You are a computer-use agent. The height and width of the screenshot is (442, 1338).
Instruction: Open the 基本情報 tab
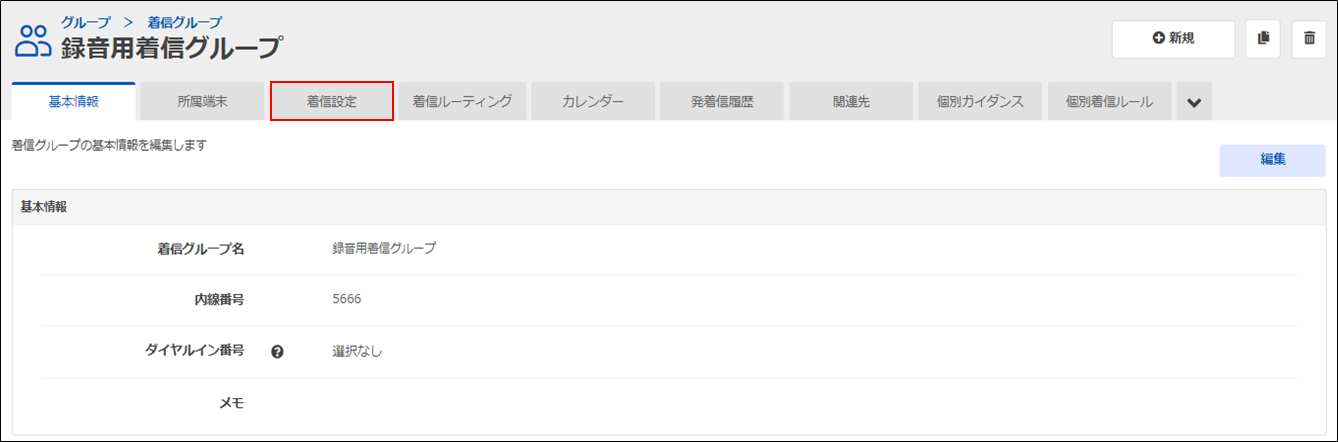(73, 102)
